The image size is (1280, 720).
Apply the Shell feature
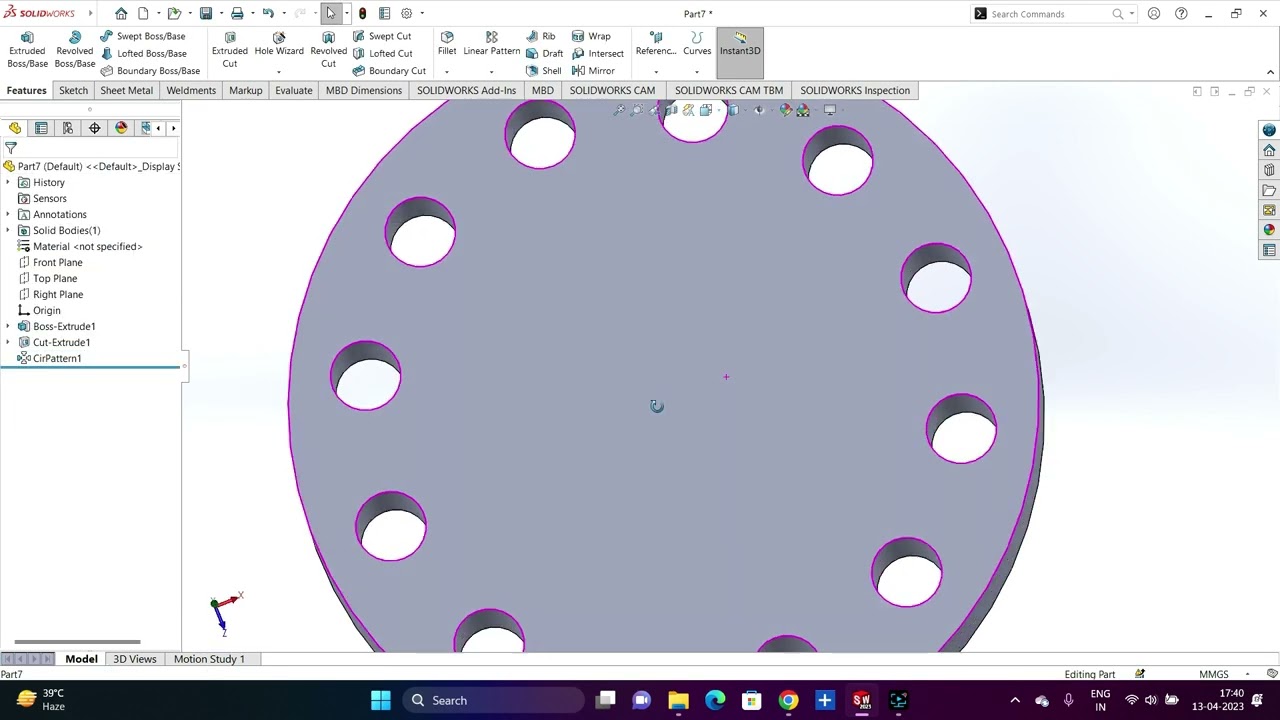544,71
